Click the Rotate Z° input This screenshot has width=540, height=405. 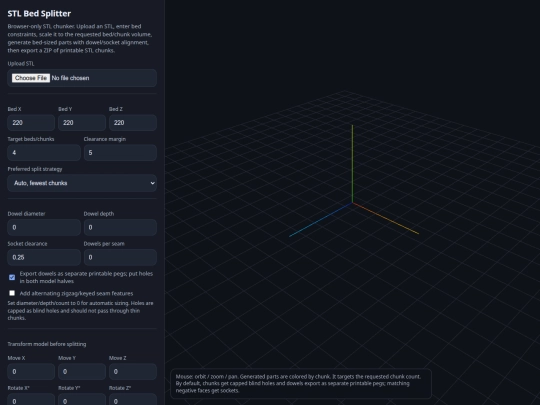(133, 399)
